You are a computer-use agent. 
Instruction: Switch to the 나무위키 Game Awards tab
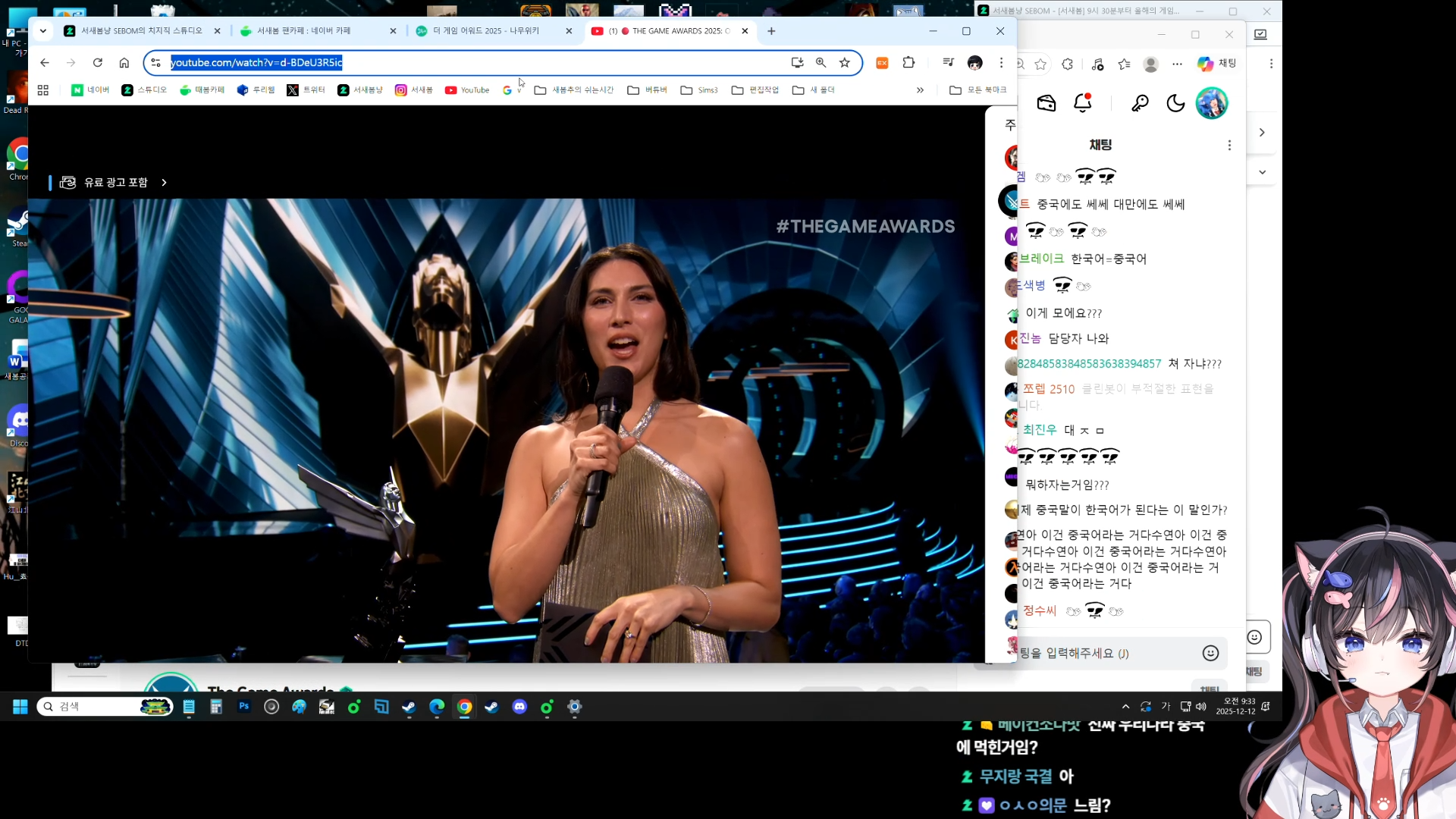click(x=485, y=31)
